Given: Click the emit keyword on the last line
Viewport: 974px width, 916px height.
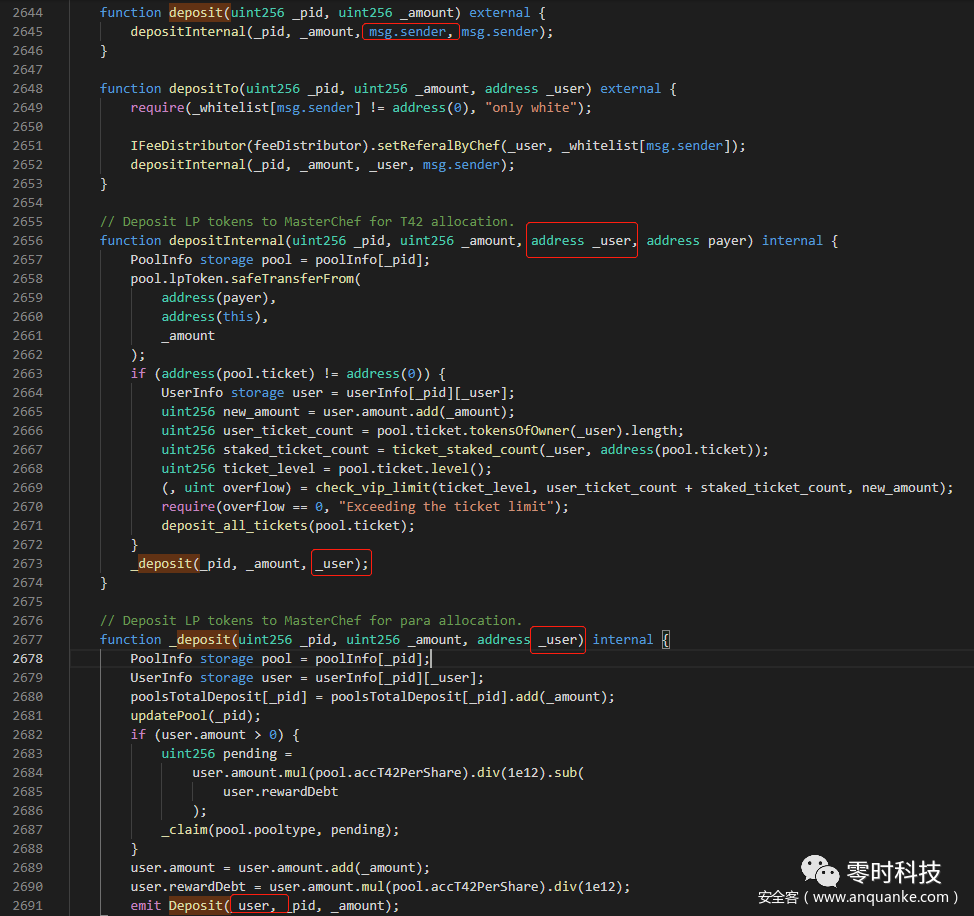Looking at the screenshot, I should (x=146, y=906).
